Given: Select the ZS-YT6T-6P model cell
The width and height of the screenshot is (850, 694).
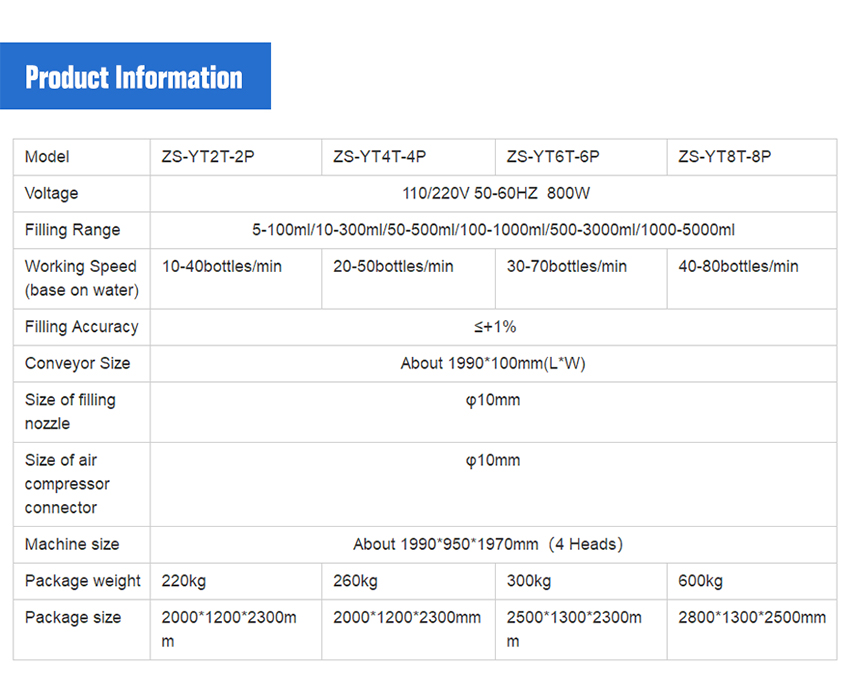Looking at the screenshot, I should pos(553,157).
